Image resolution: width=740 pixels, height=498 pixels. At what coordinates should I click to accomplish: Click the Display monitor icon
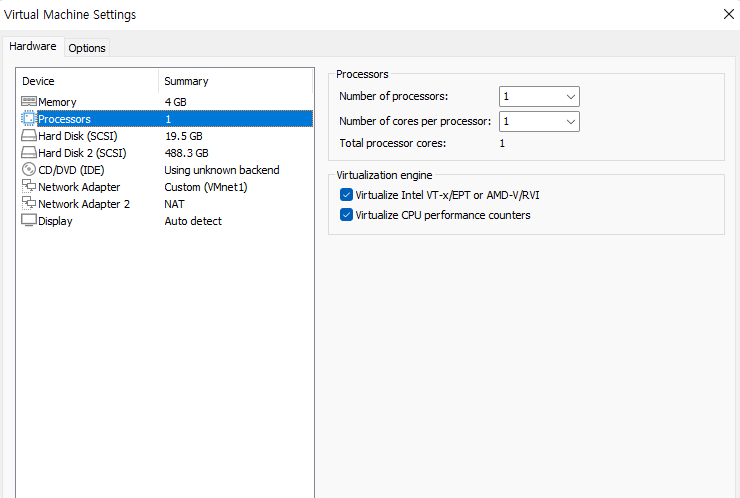tap(29, 220)
